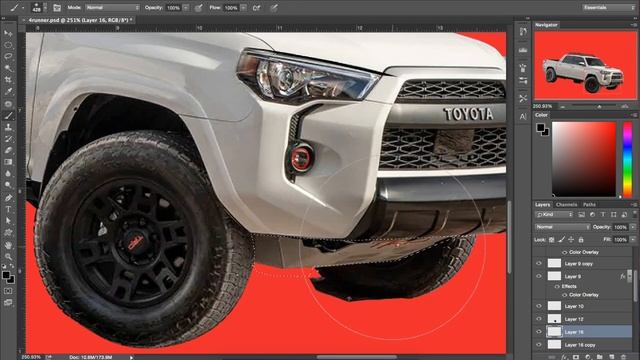Select the Path Selection tool
This screenshot has width=640, height=360.
click(x=8, y=221)
